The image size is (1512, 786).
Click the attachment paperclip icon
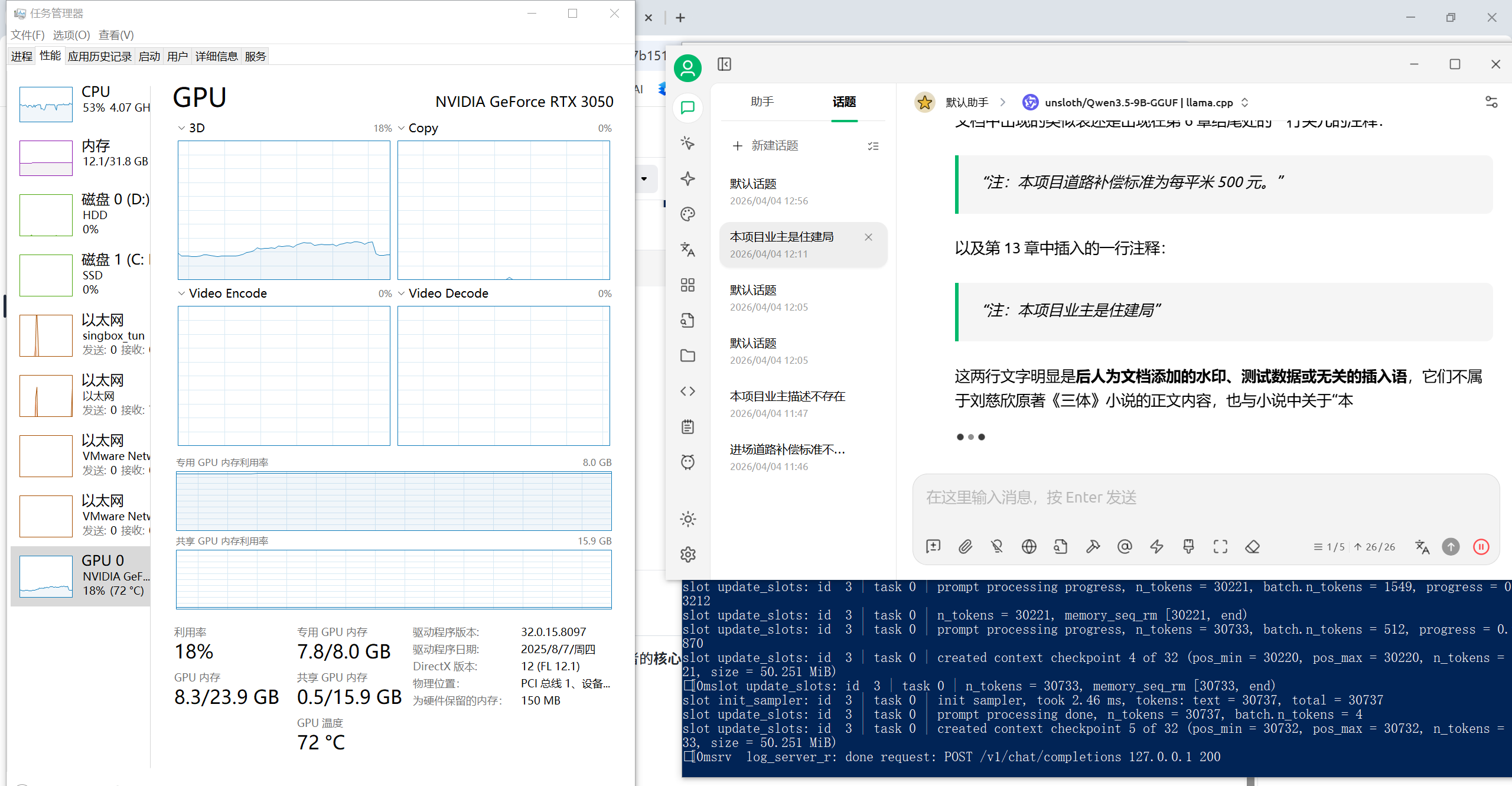pyautogui.click(x=965, y=547)
